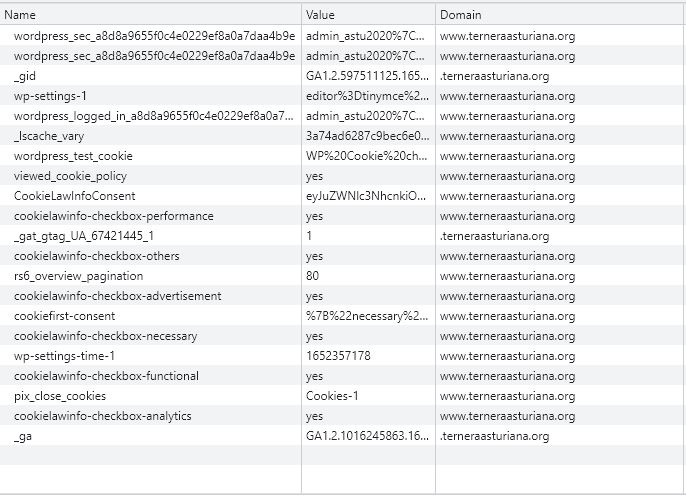Click the yes value of cookielawinfo-checkbox-functional
Viewport: 686px width, 496px height.
314,377
